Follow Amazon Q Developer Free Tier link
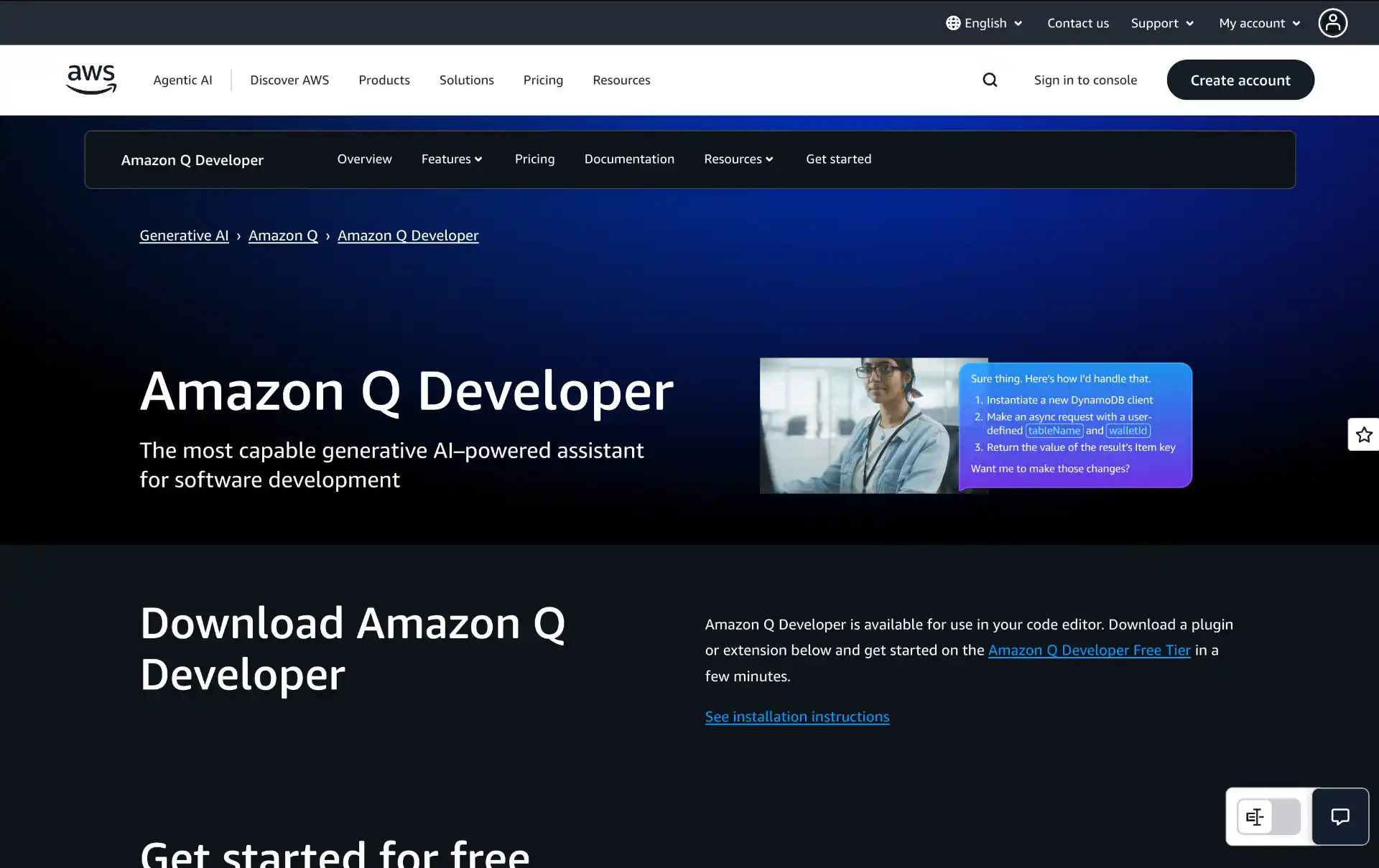This screenshot has height=868, width=1379. pos(1089,650)
